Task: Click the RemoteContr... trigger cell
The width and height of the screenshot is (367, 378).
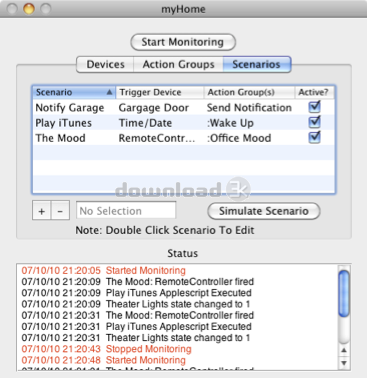Action: coord(157,138)
